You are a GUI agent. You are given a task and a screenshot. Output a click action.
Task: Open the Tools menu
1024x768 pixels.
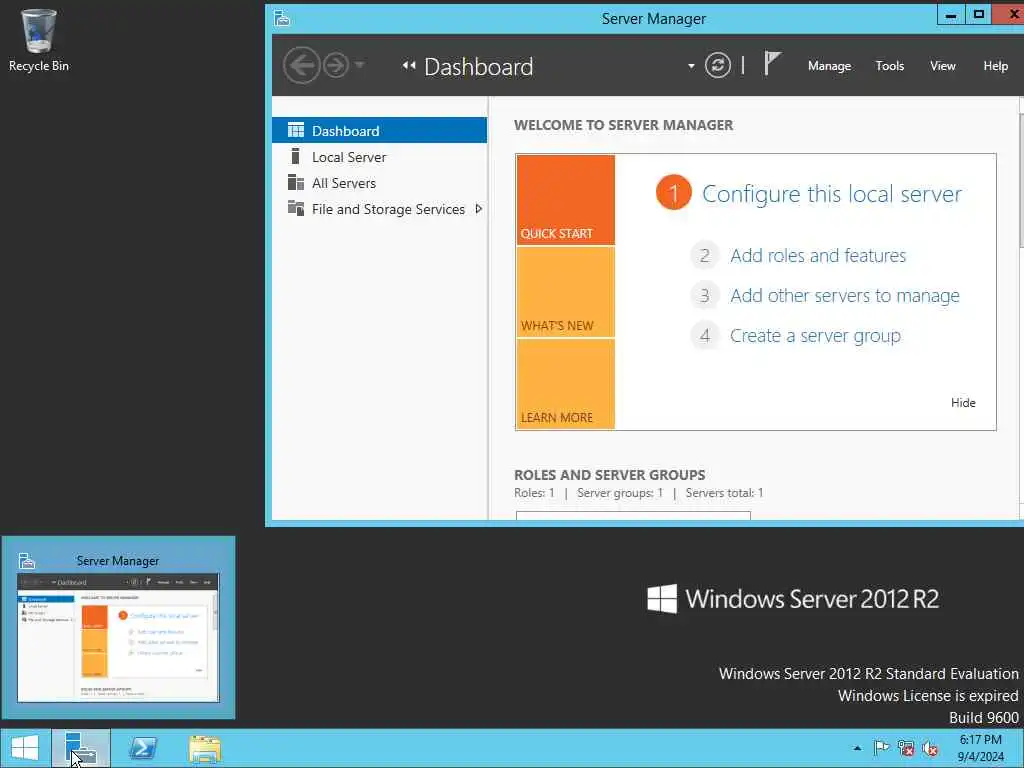pyautogui.click(x=889, y=66)
